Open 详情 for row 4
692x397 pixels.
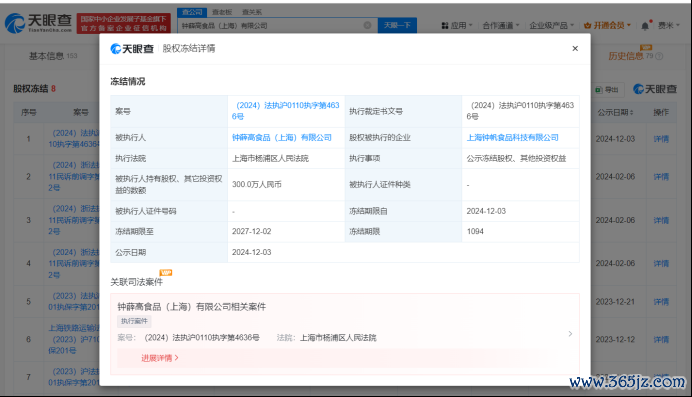(x=661, y=263)
